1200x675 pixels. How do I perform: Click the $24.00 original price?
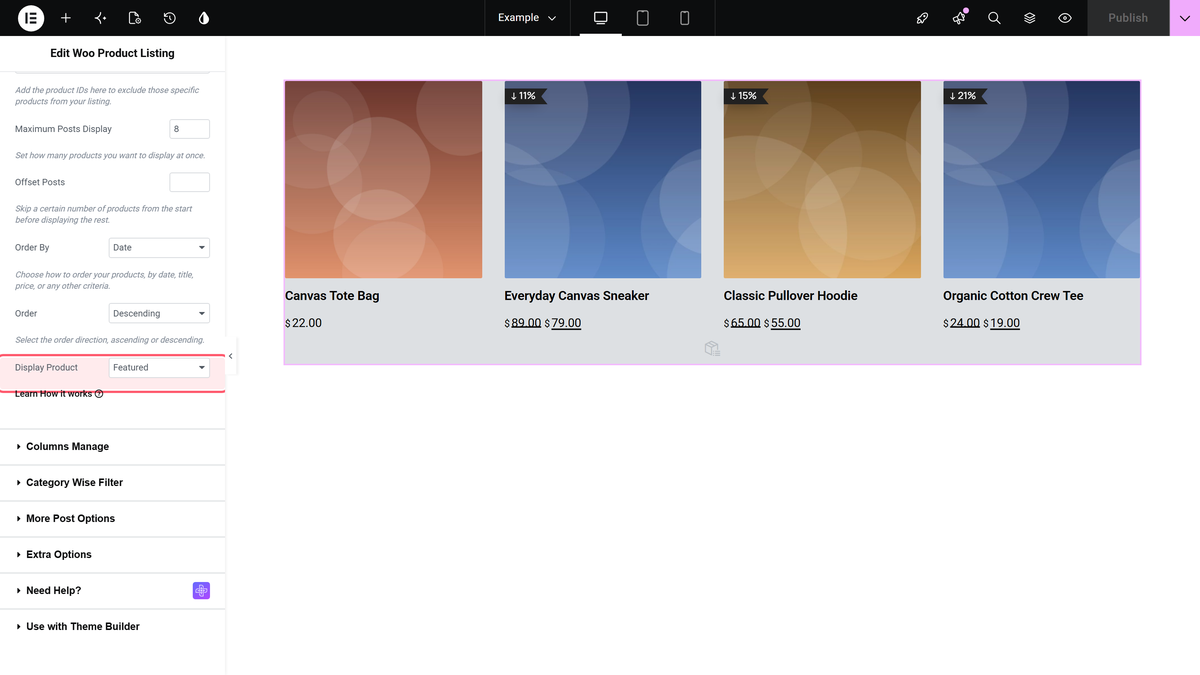point(961,323)
